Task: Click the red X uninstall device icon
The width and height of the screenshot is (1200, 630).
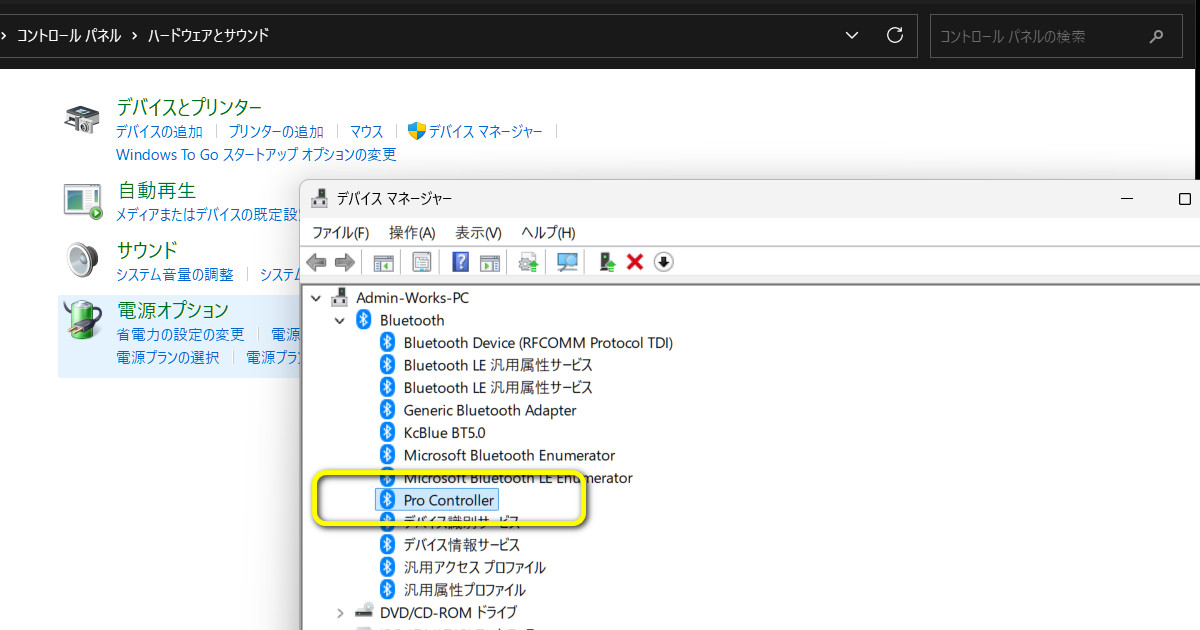Action: pos(634,262)
